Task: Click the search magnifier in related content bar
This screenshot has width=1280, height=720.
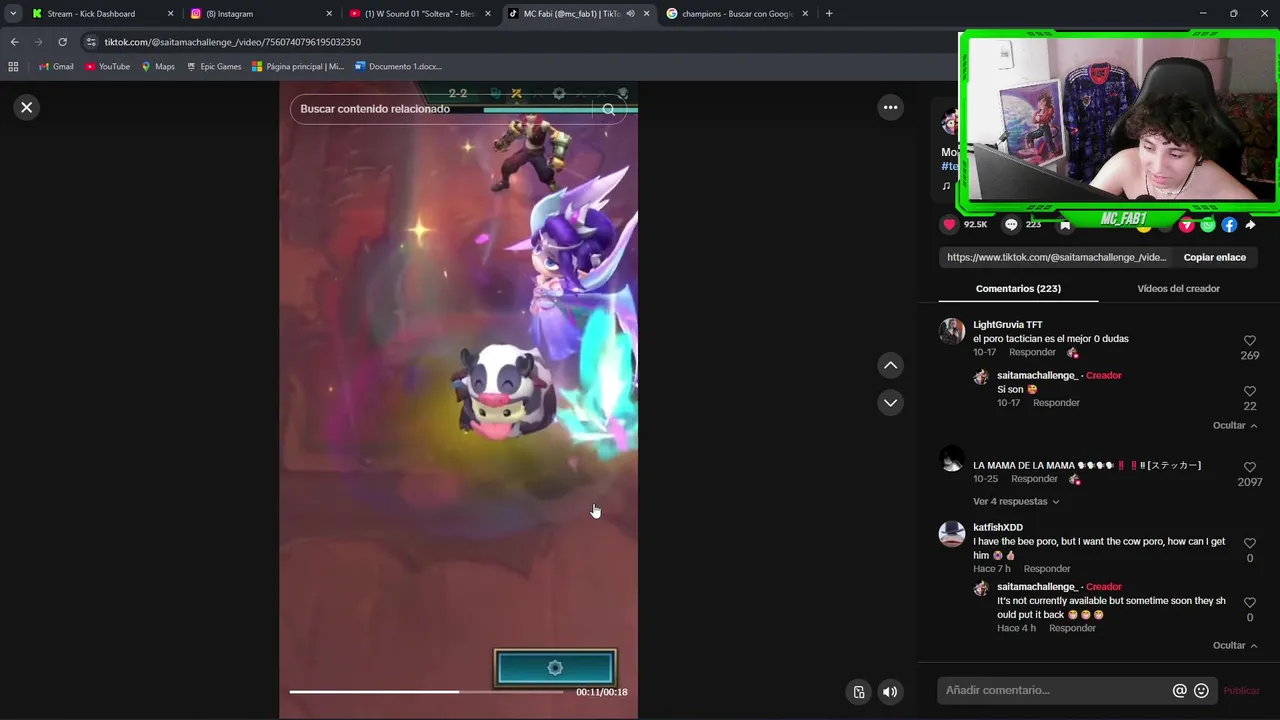Action: [x=608, y=109]
